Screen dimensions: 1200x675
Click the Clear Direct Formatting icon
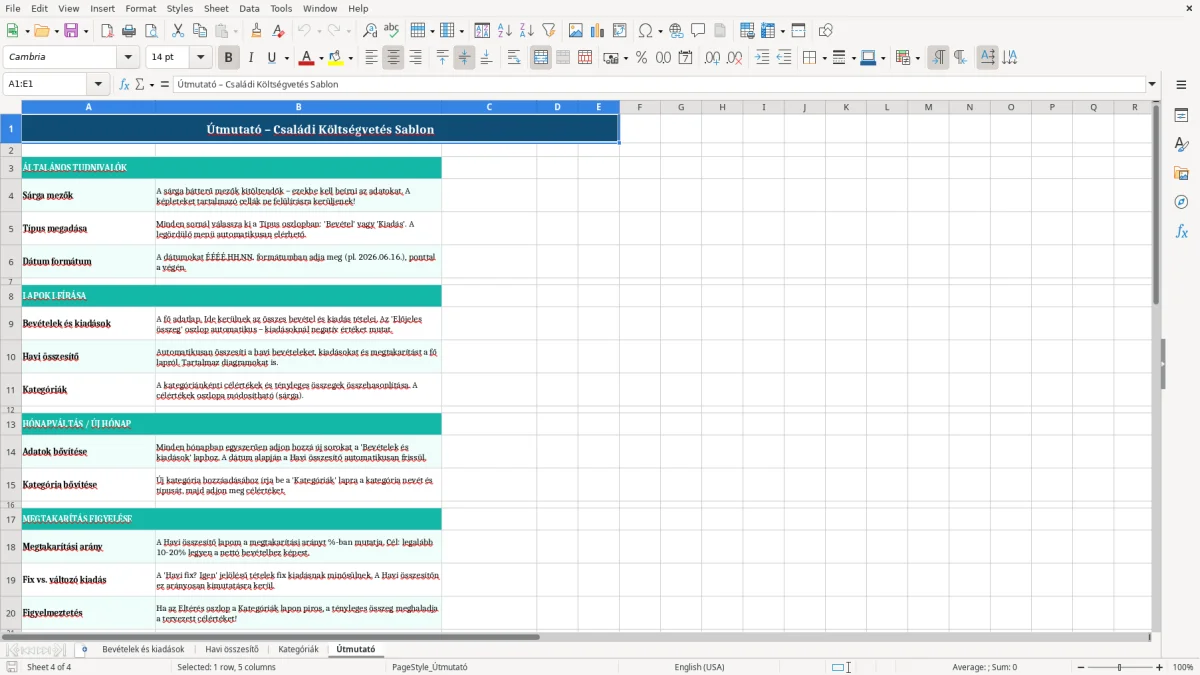278,31
